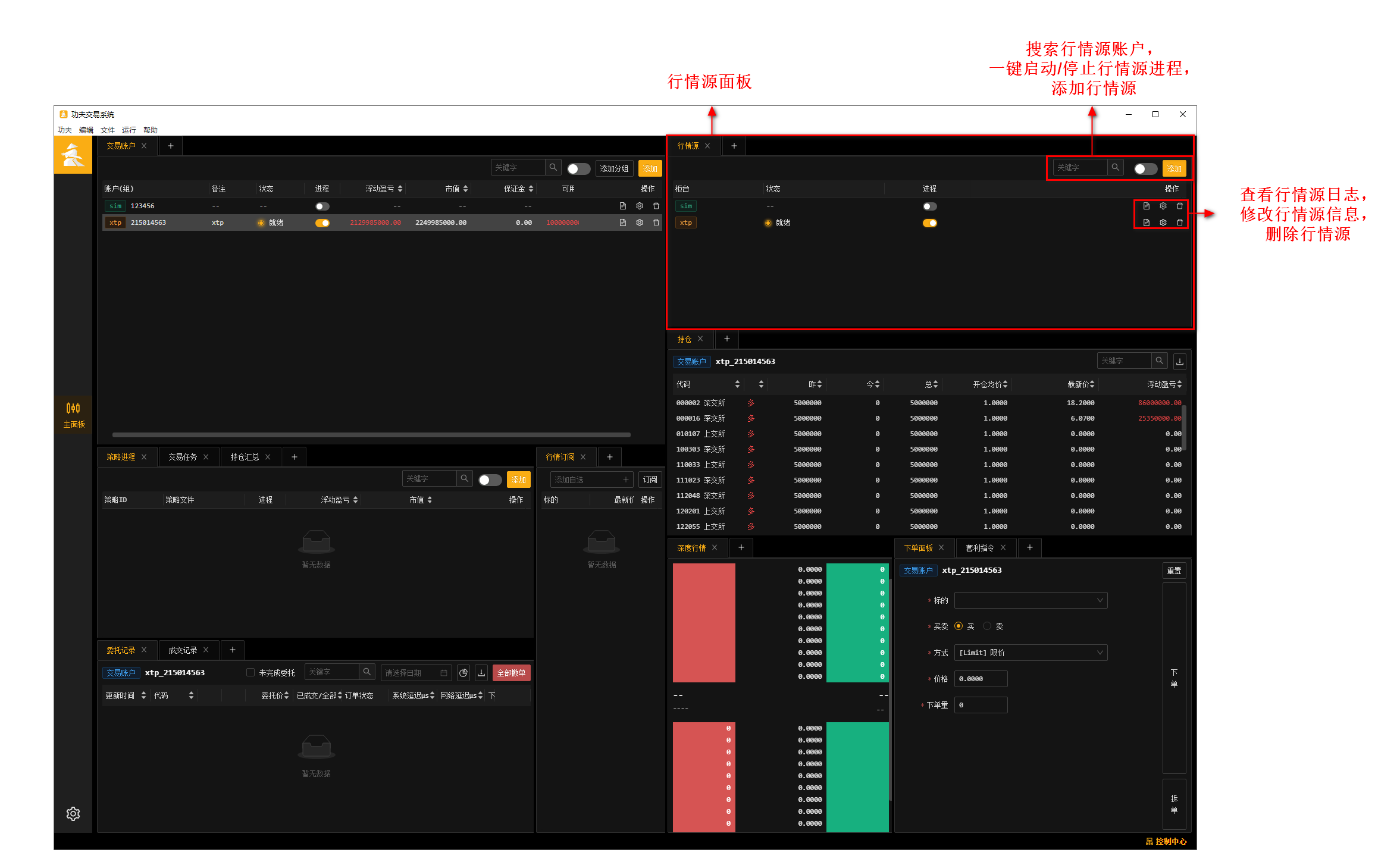The height and width of the screenshot is (865, 1400).
Task: Open the [Limit] 限价 order type dropdown
Action: tap(1031, 652)
